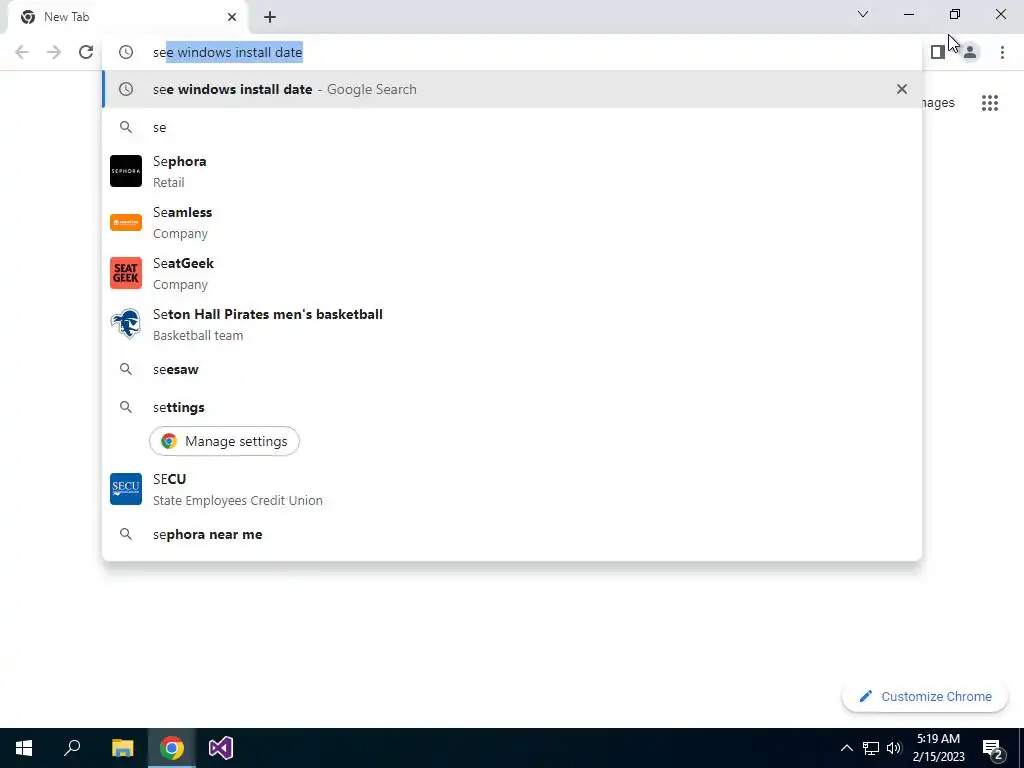Click the Seton Hall Pirates logo

tap(126, 324)
